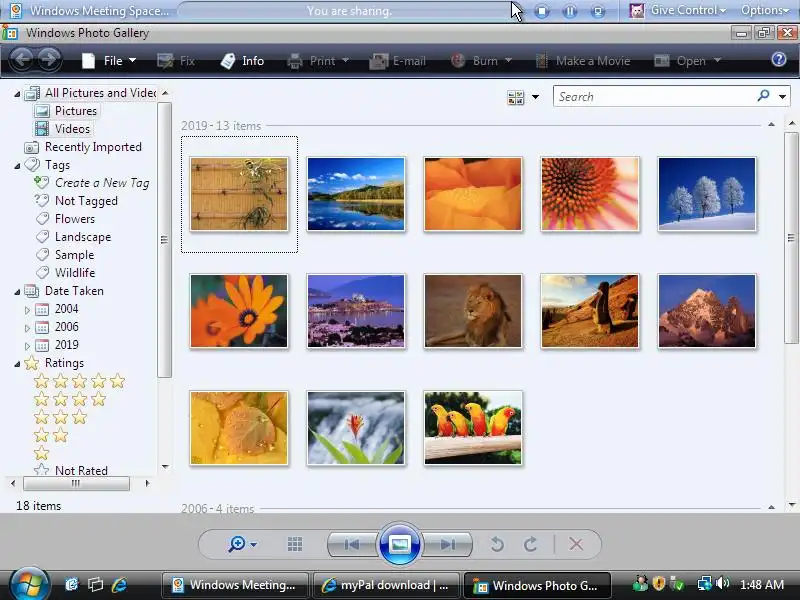Filter by the Sample tag

[x=65, y=255]
